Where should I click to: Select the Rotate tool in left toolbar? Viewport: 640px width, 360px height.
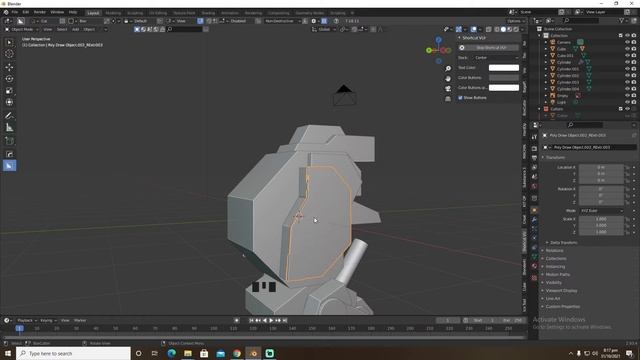(9, 79)
